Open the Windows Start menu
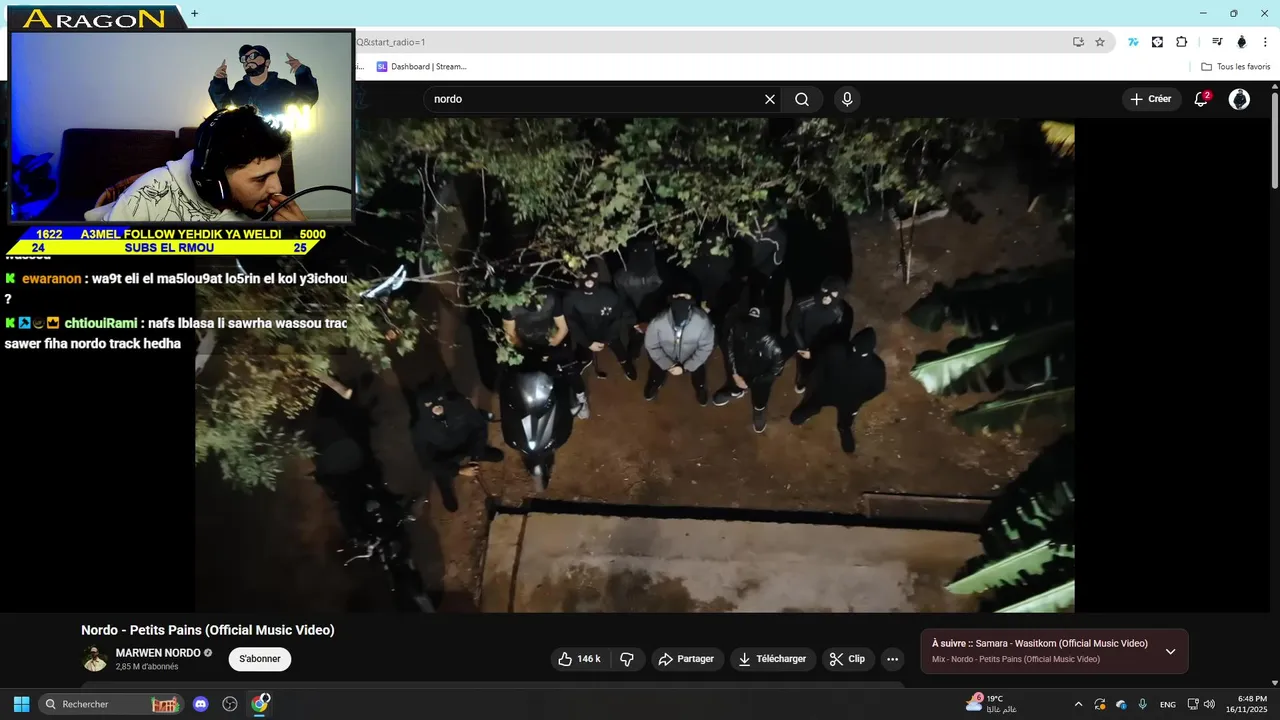1280x720 pixels. 21,704
